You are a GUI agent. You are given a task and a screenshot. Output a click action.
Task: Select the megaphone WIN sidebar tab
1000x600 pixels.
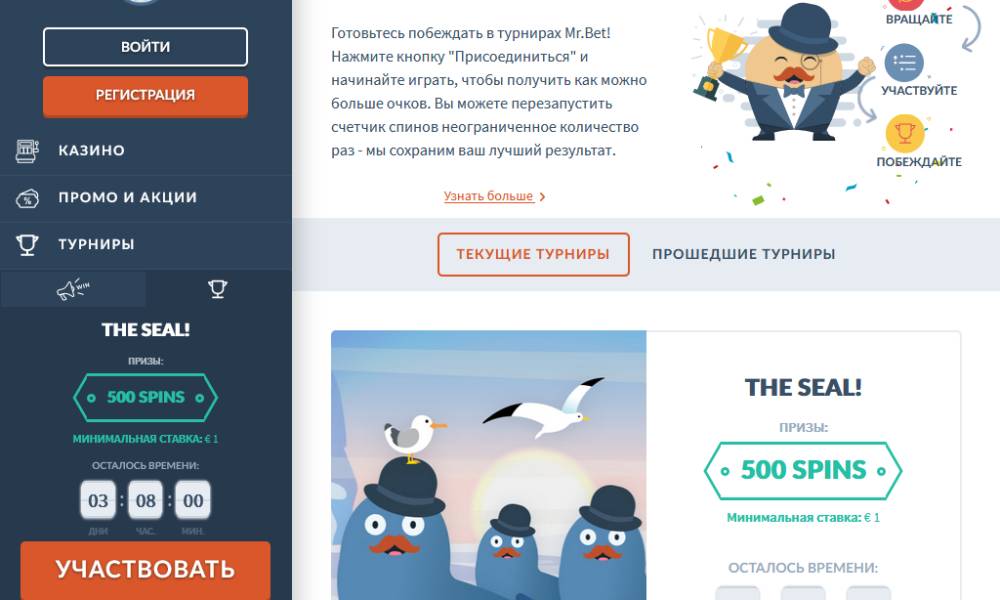pyautogui.click(x=73, y=289)
